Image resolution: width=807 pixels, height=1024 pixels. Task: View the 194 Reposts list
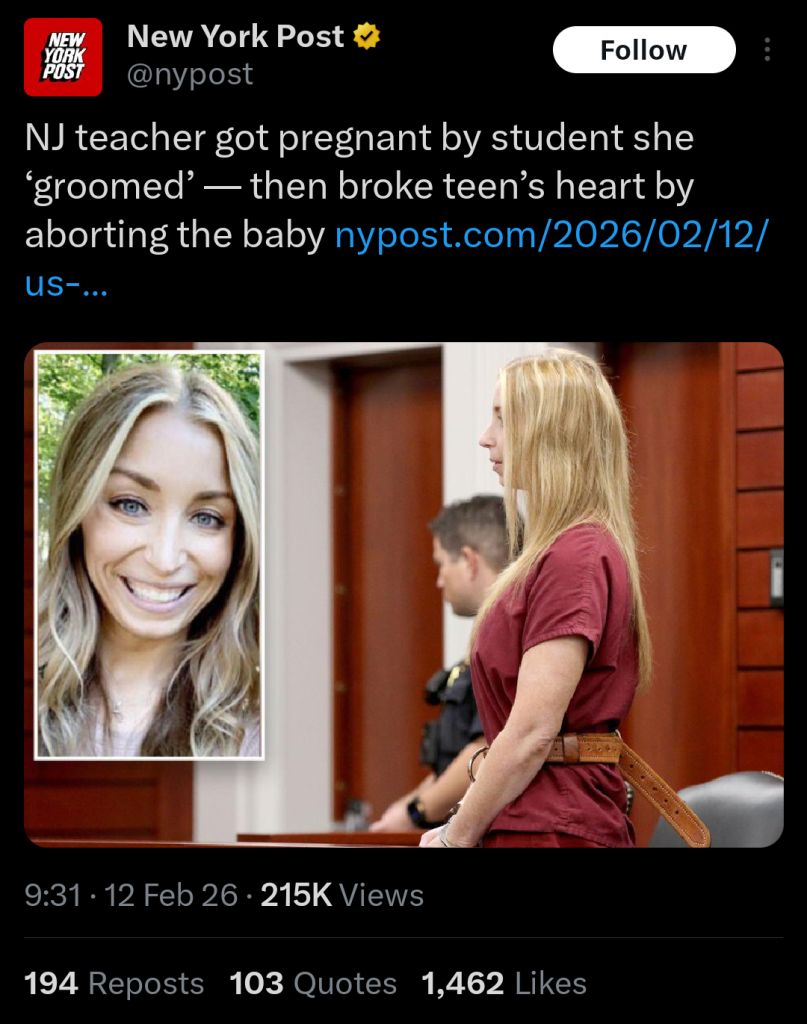(x=114, y=984)
